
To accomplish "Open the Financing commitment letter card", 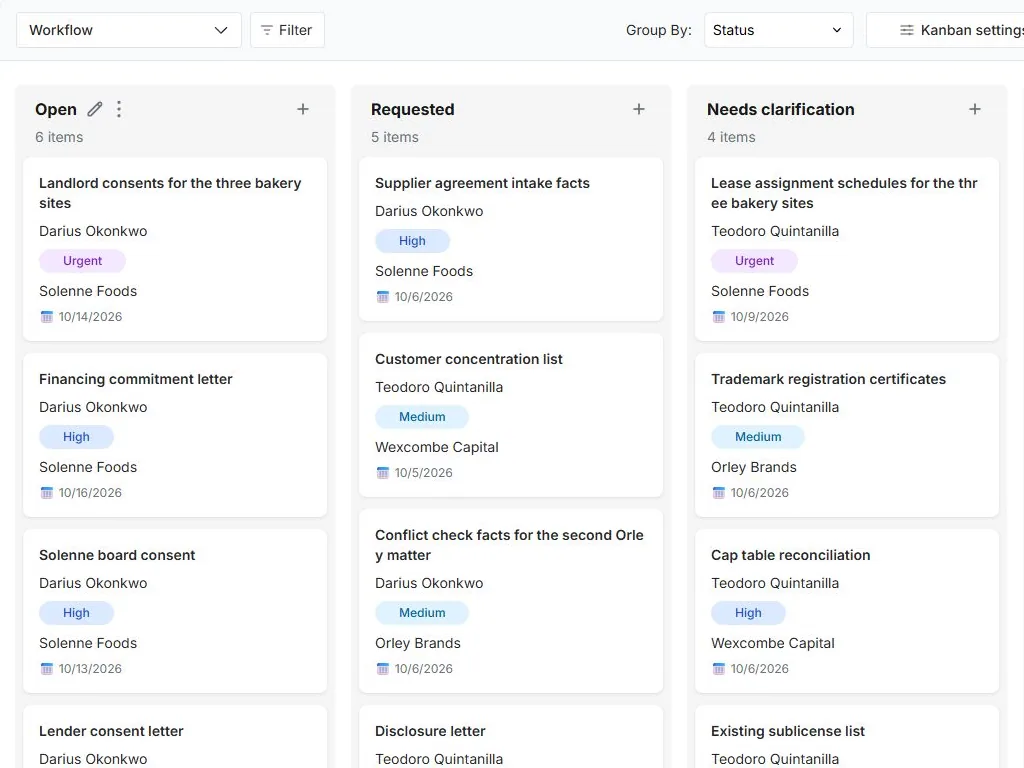I will click(175, 435).
